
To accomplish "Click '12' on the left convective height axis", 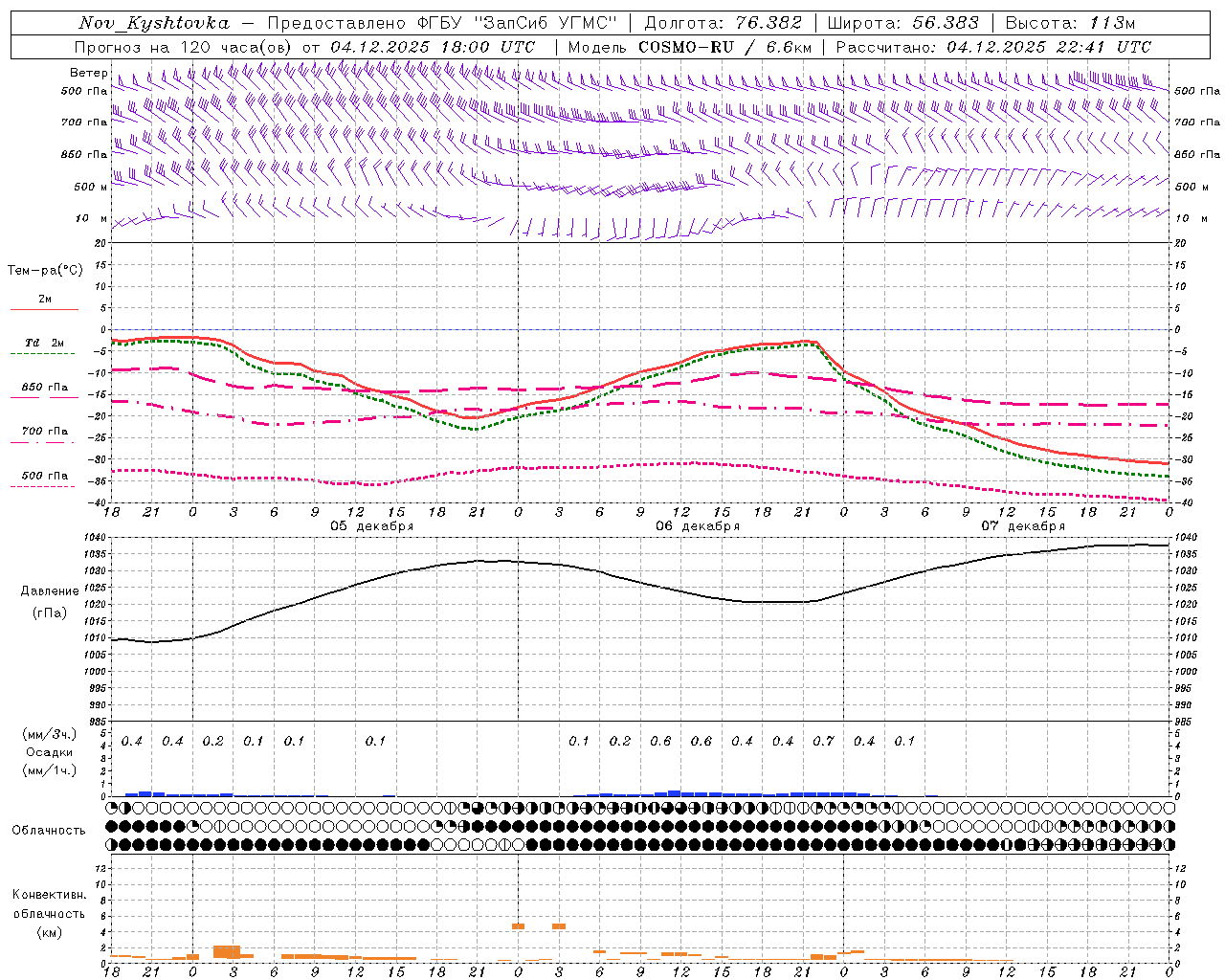I will [101, 868].
